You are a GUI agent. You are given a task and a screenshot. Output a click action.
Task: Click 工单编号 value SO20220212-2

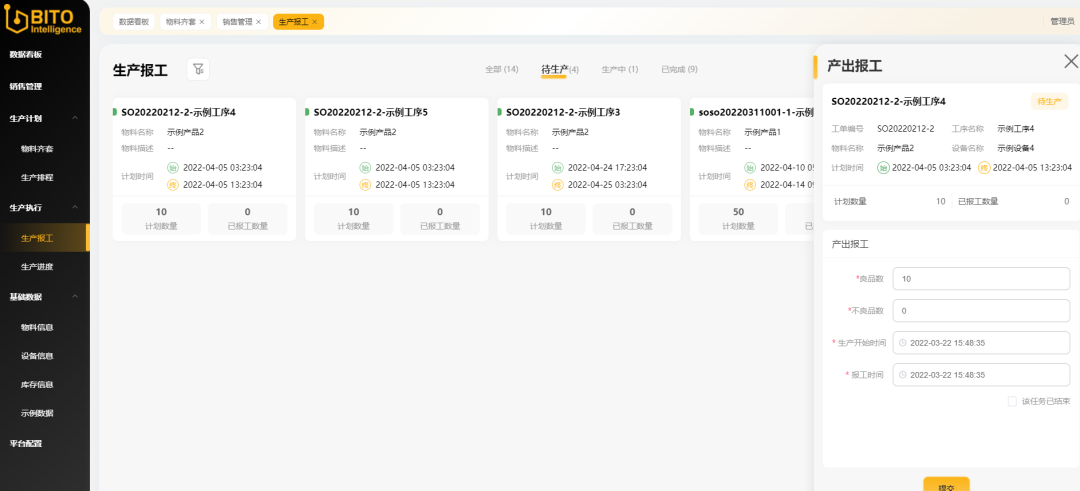pyautogui.click(x=906, y=129)
